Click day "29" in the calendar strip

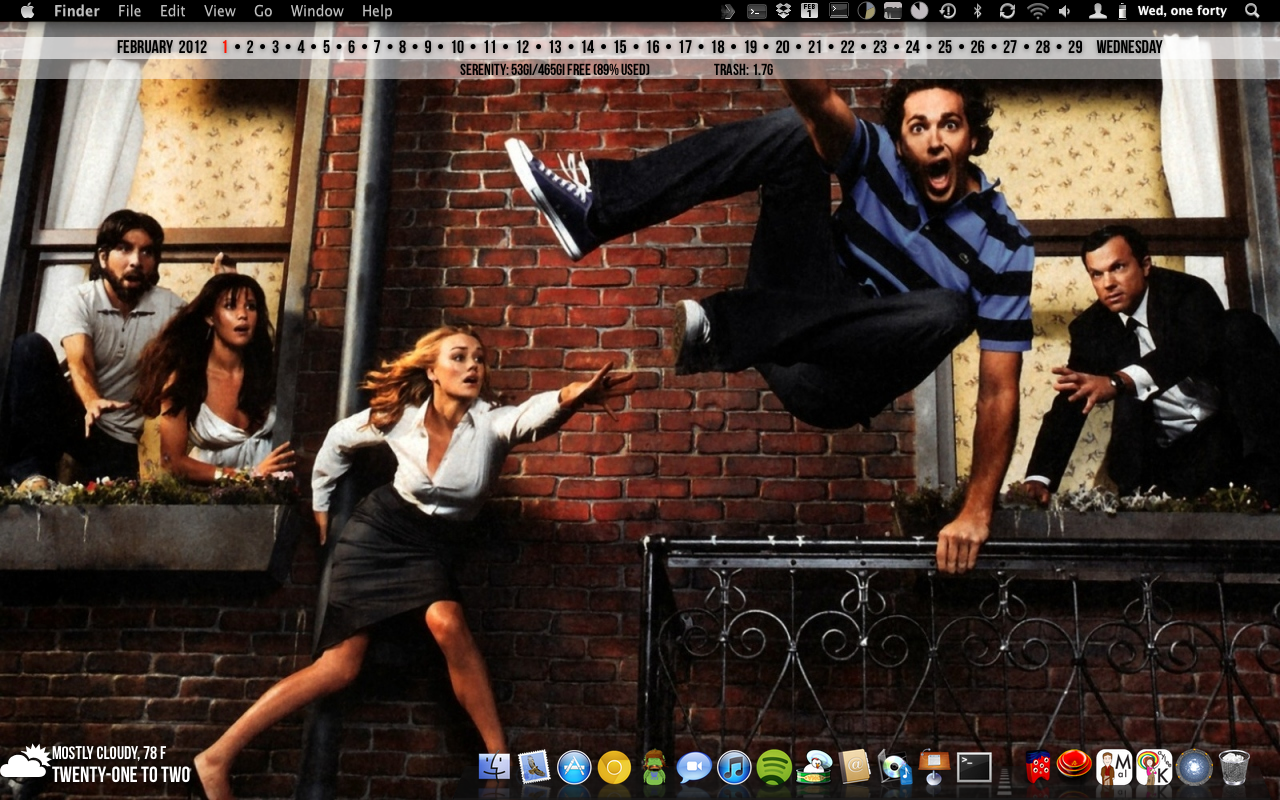[x=1075, y=47]
